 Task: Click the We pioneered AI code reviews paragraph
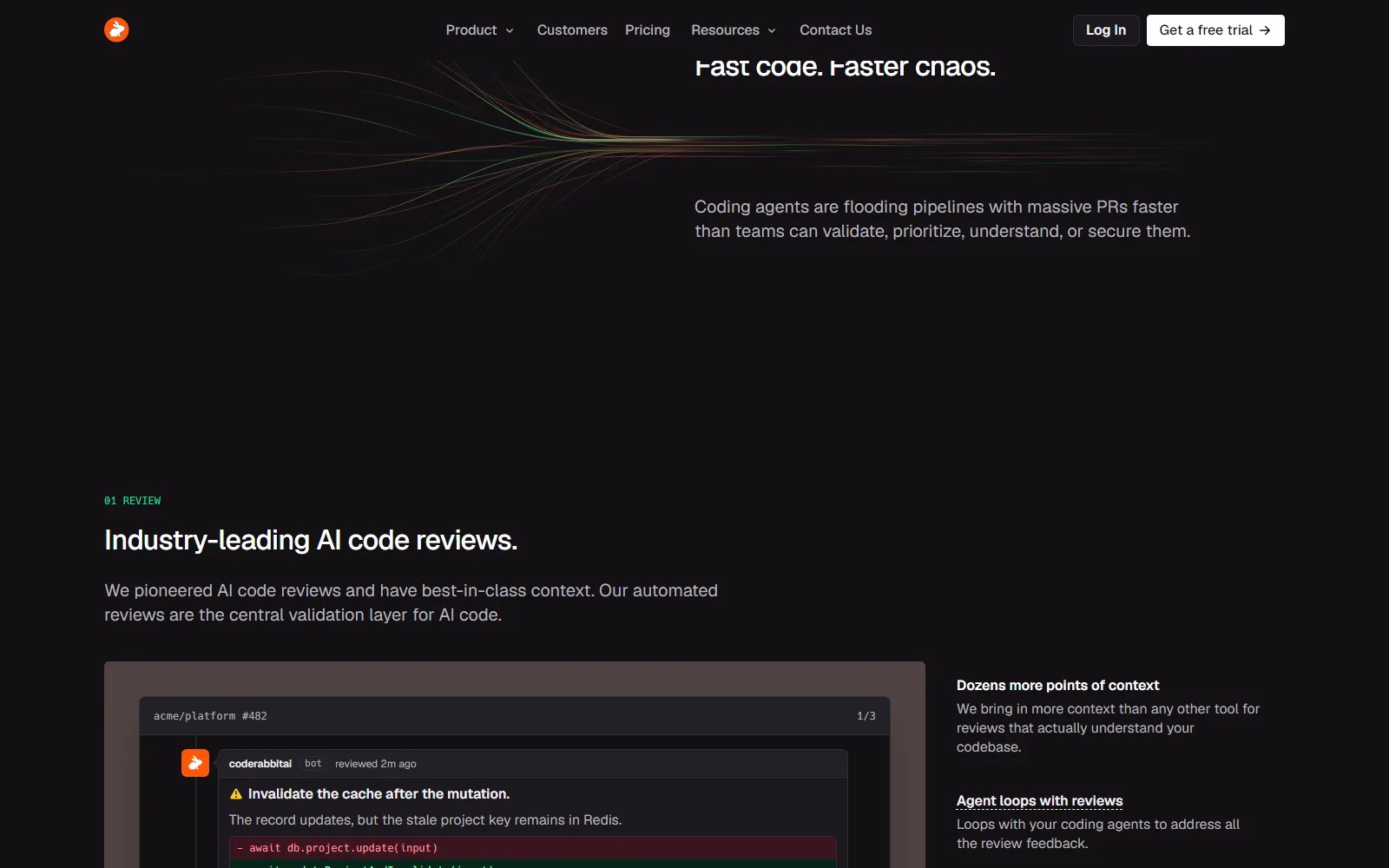pos(411,602)
